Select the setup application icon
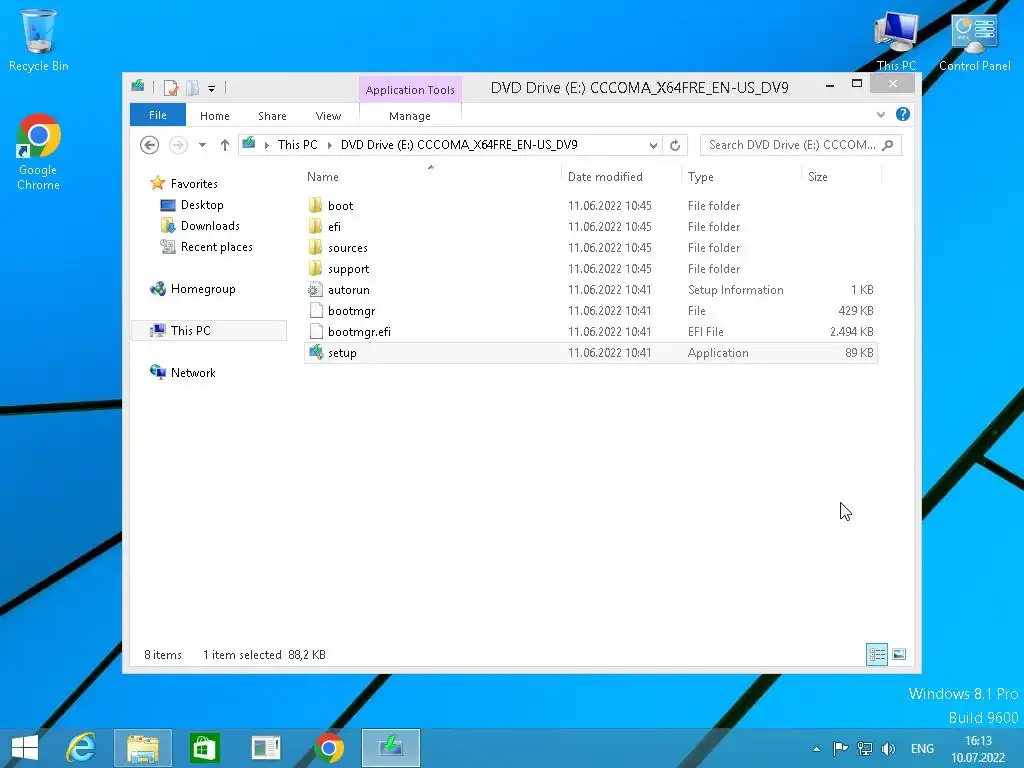Screen dimensions: 1024x768 316,352
